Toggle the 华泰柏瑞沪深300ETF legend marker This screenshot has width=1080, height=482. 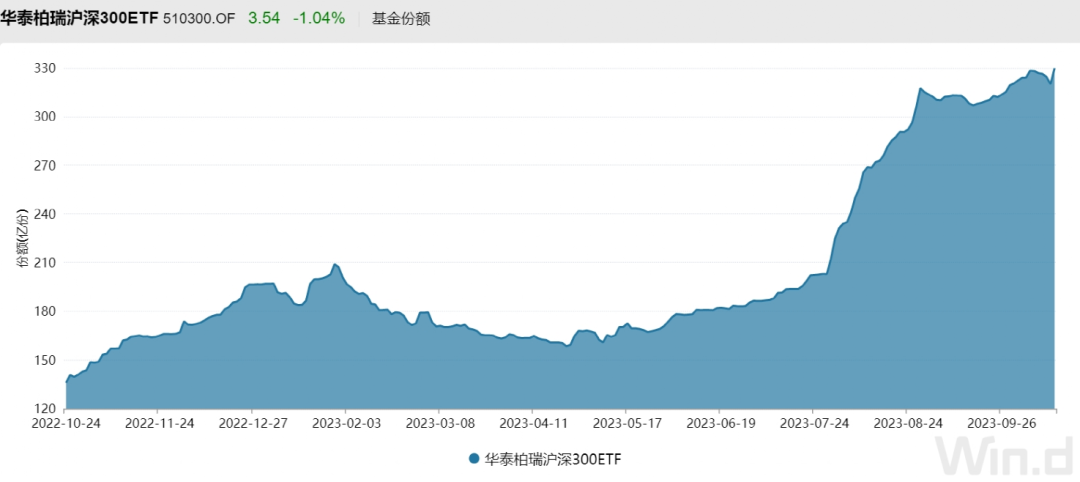pos(473,459)
